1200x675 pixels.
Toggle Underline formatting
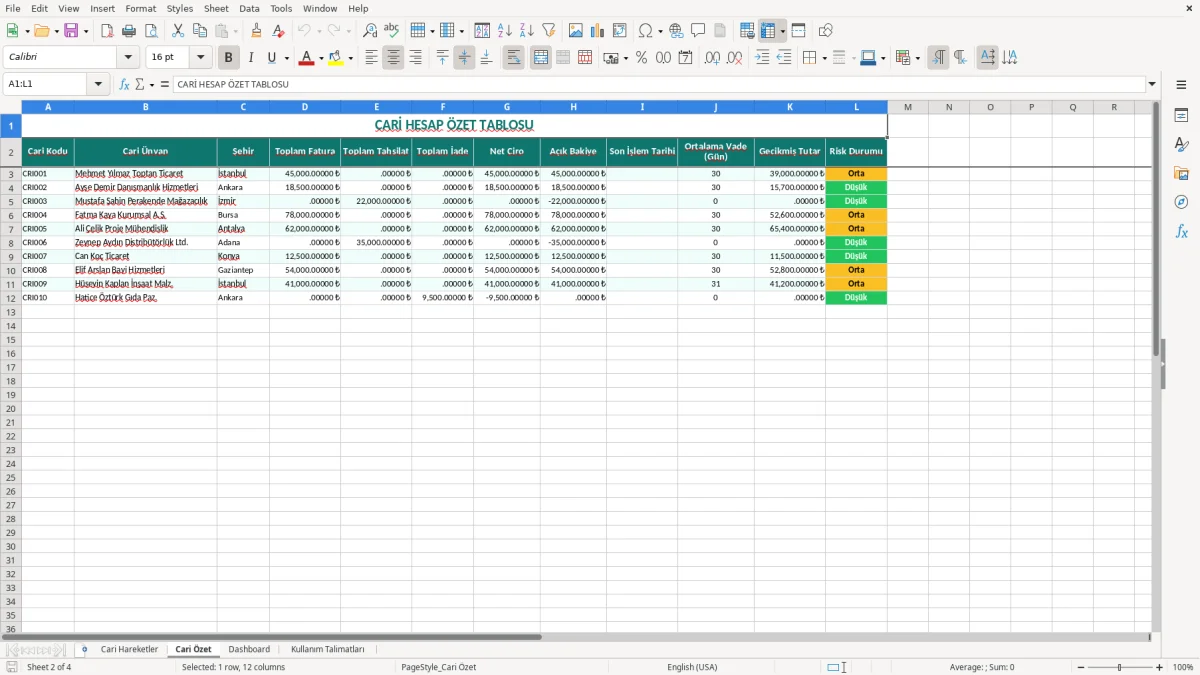click(x=271, y=58)
